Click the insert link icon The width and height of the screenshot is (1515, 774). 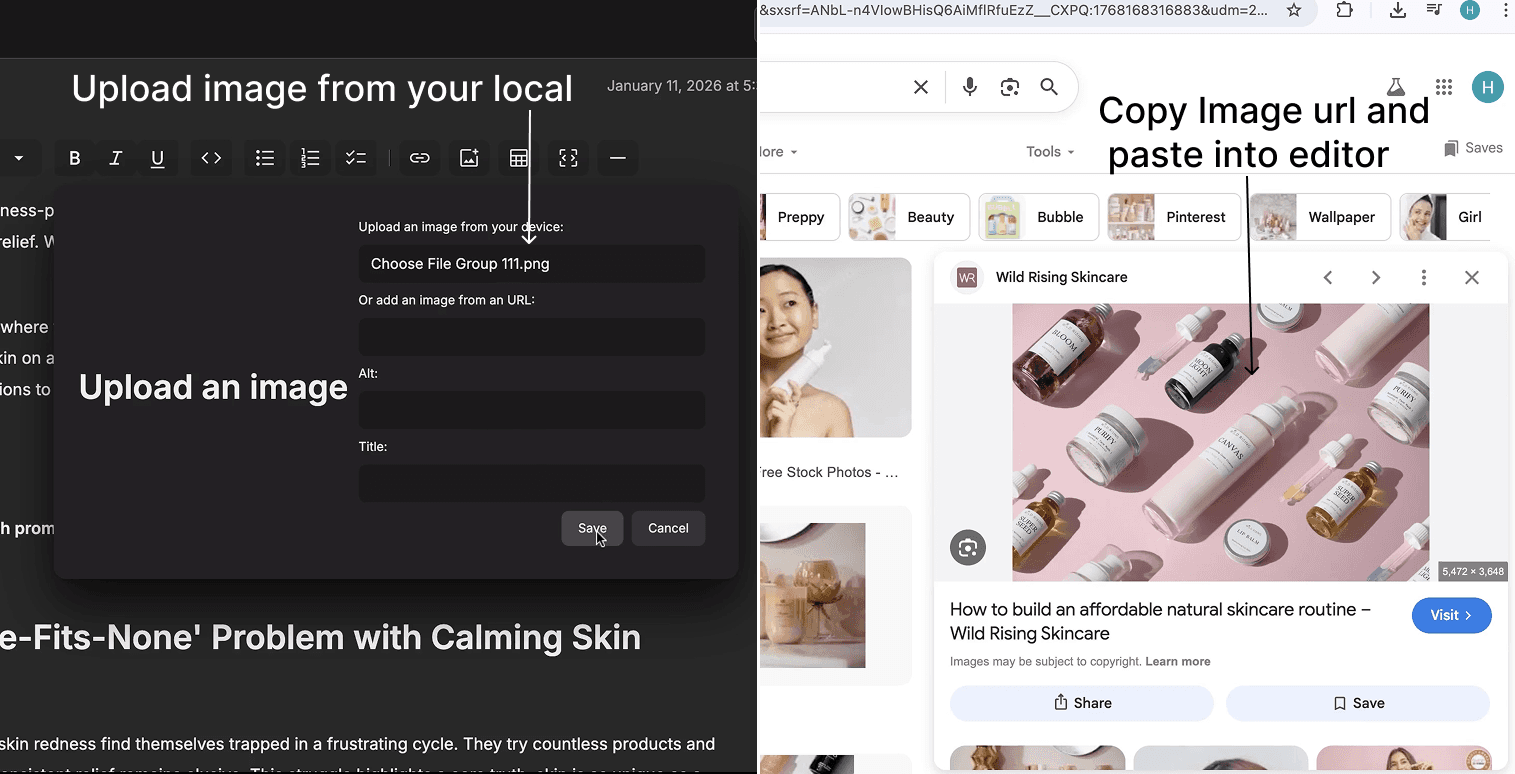[419, 157]
